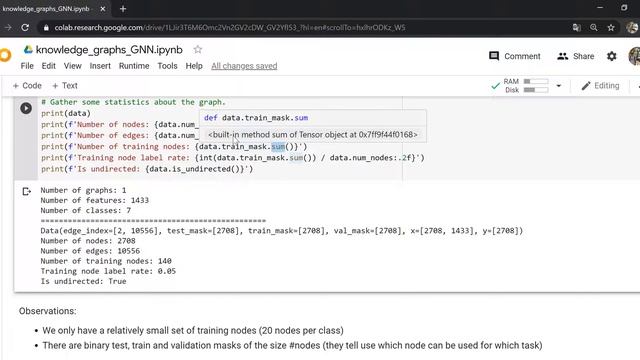Click translate page icon in address bar
This screenshot has height=360, width=640.
tap(576, 27)
